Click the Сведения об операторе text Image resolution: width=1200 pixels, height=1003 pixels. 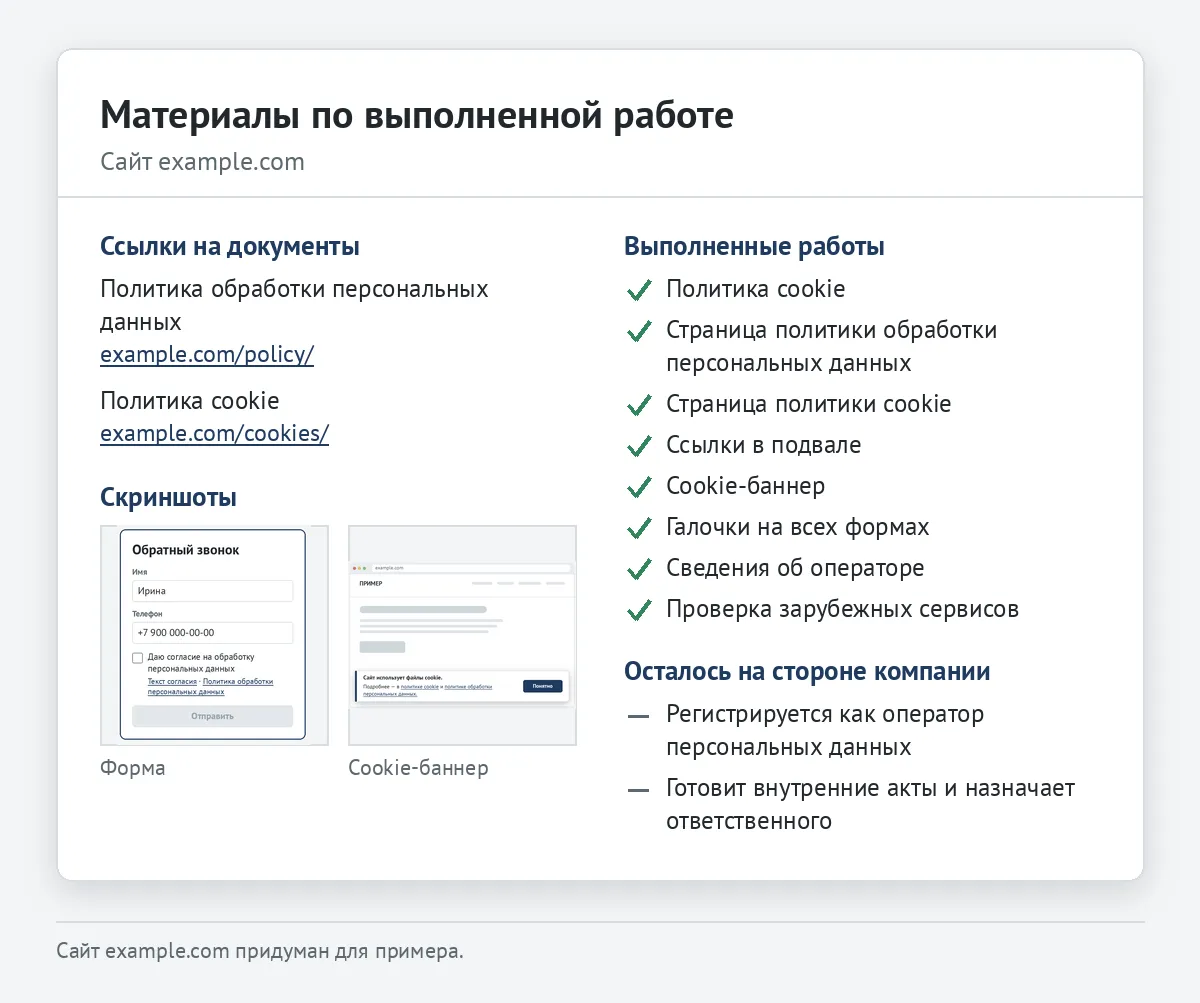(x=795, y=568)
